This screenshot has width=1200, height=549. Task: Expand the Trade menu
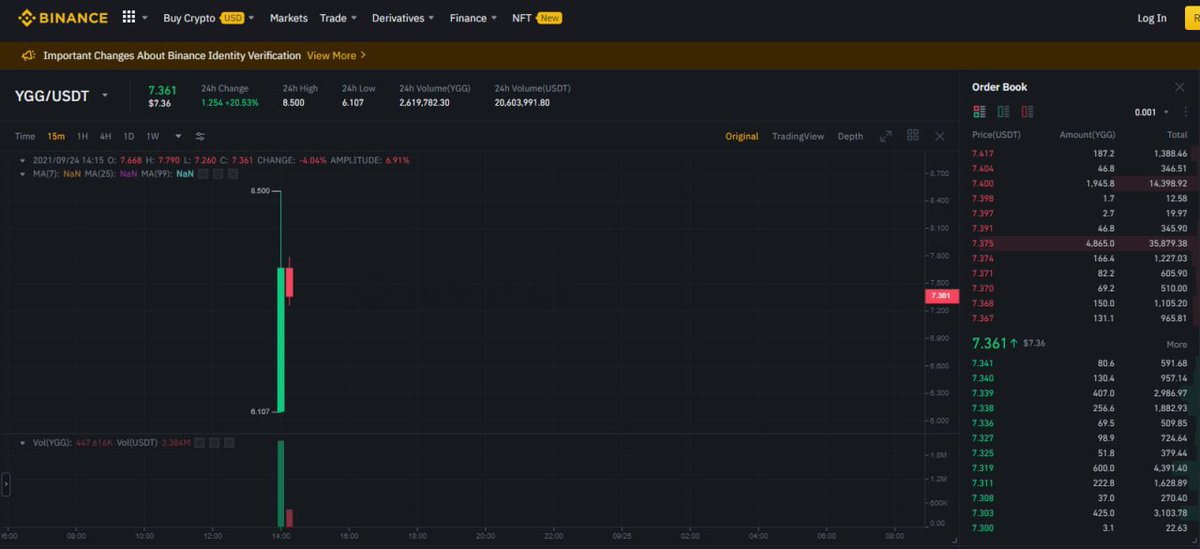coord(338,18)
